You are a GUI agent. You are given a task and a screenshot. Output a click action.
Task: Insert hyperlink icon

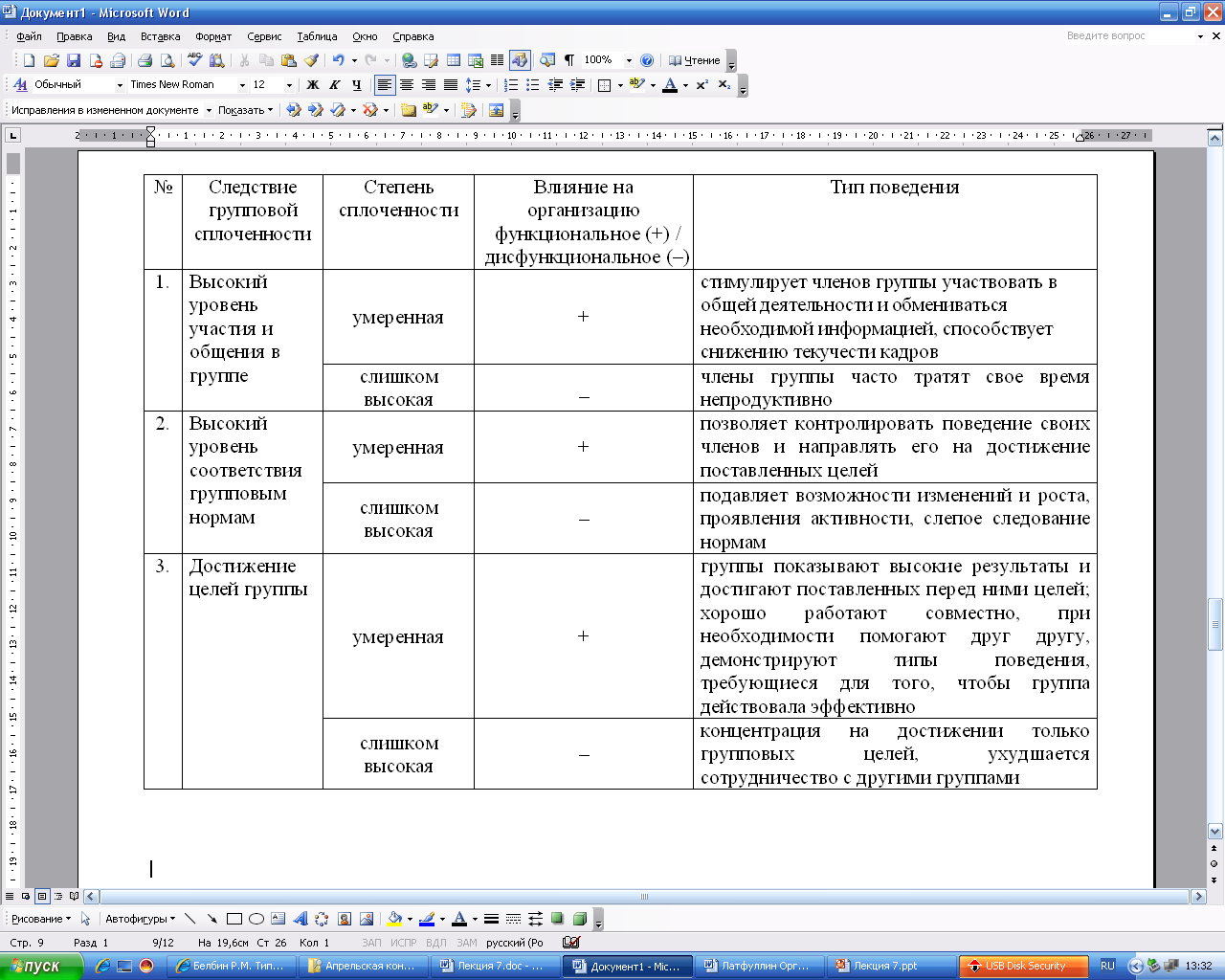(410, 60)
